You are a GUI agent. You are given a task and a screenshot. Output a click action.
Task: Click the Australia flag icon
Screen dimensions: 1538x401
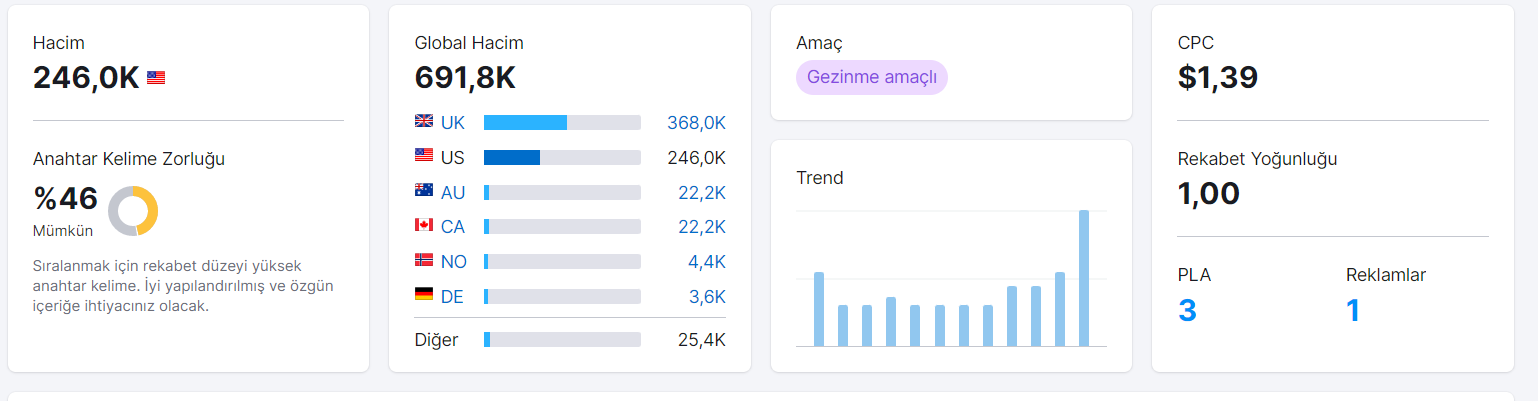click(424, 190)
